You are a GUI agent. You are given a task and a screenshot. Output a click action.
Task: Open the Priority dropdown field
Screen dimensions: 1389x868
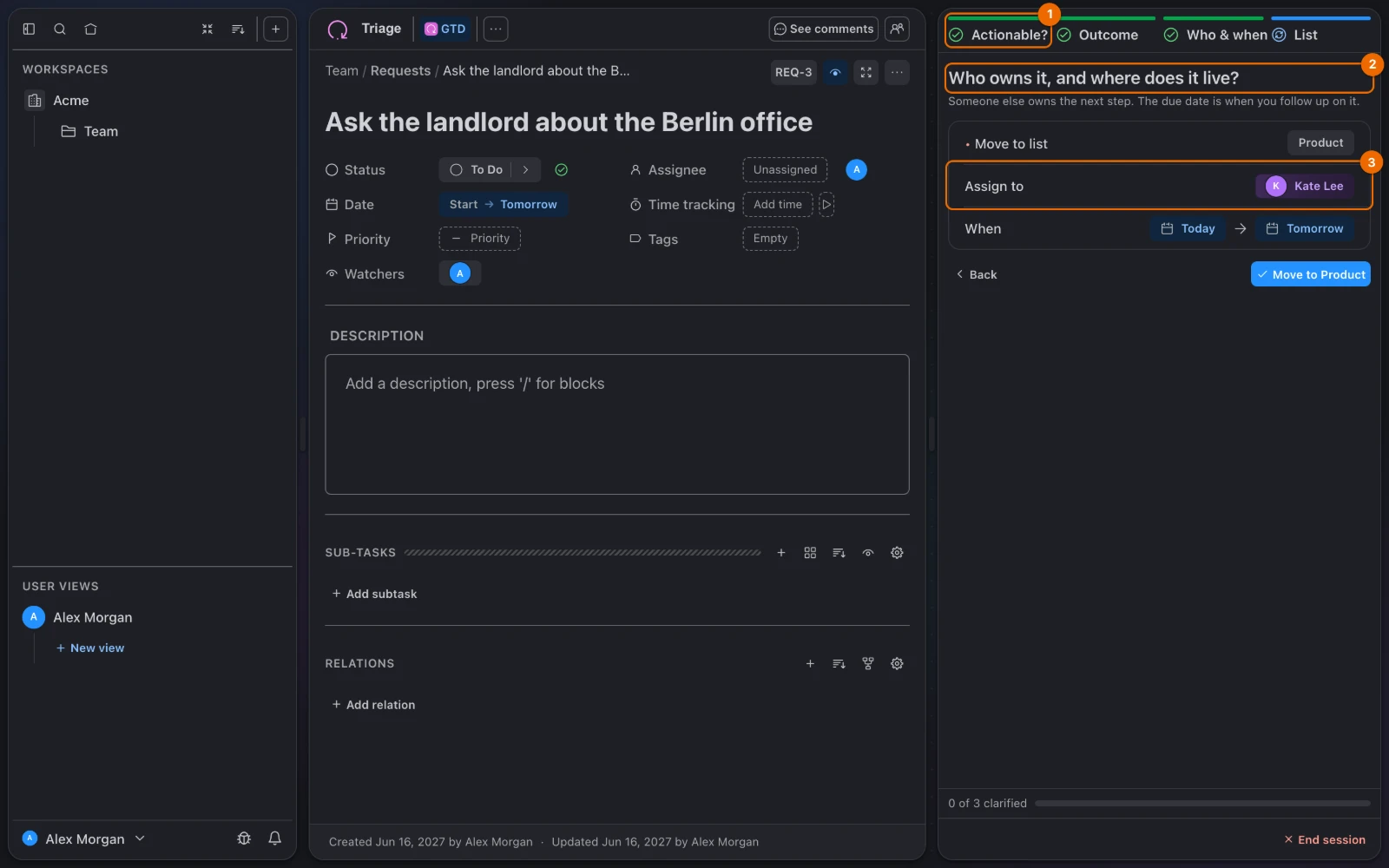[479, 239]
